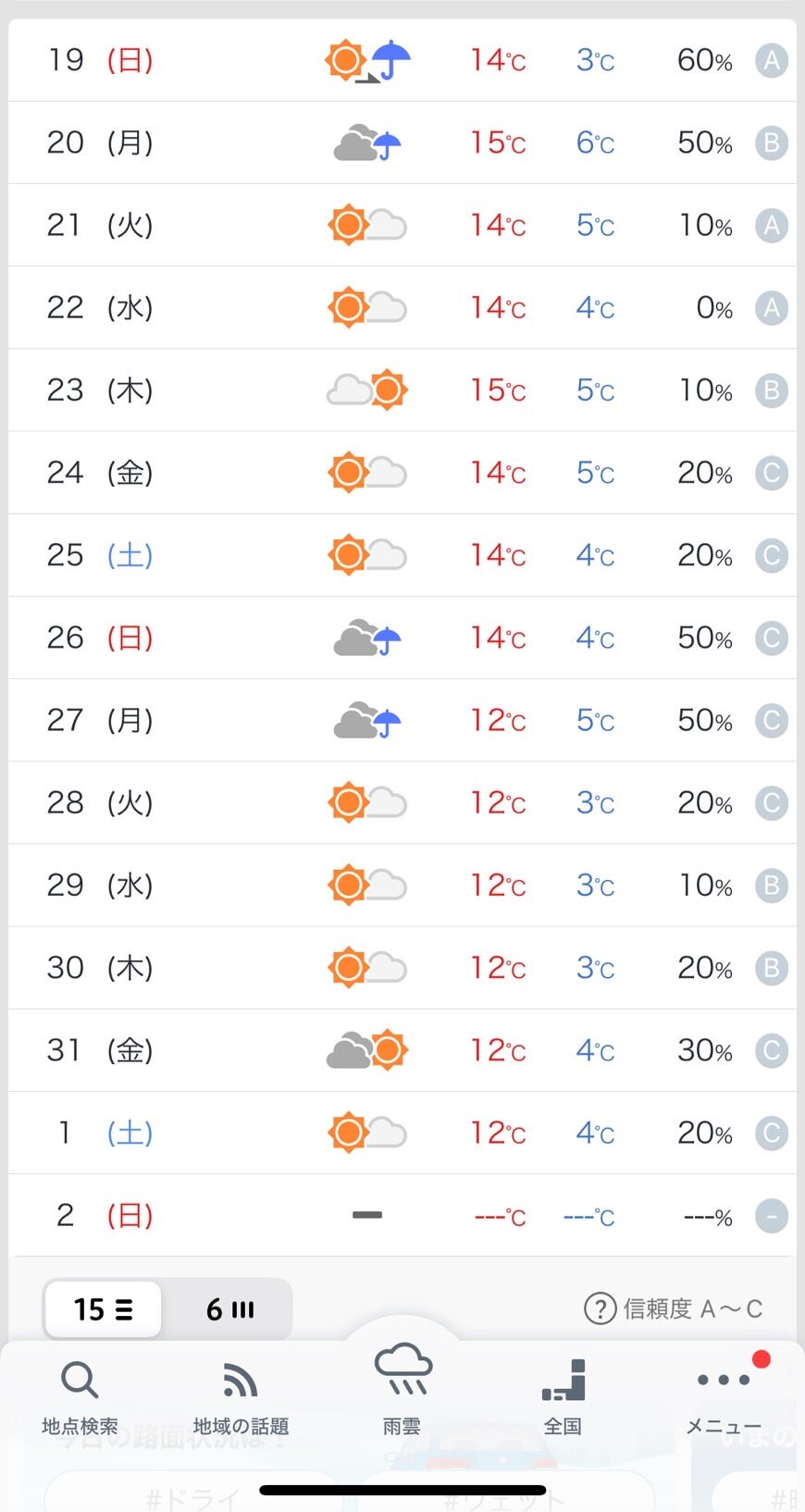This screenshot has height=1512, width=805.
Task: Tap reliability badge A on the 19th row
Action: click(771, 61)
